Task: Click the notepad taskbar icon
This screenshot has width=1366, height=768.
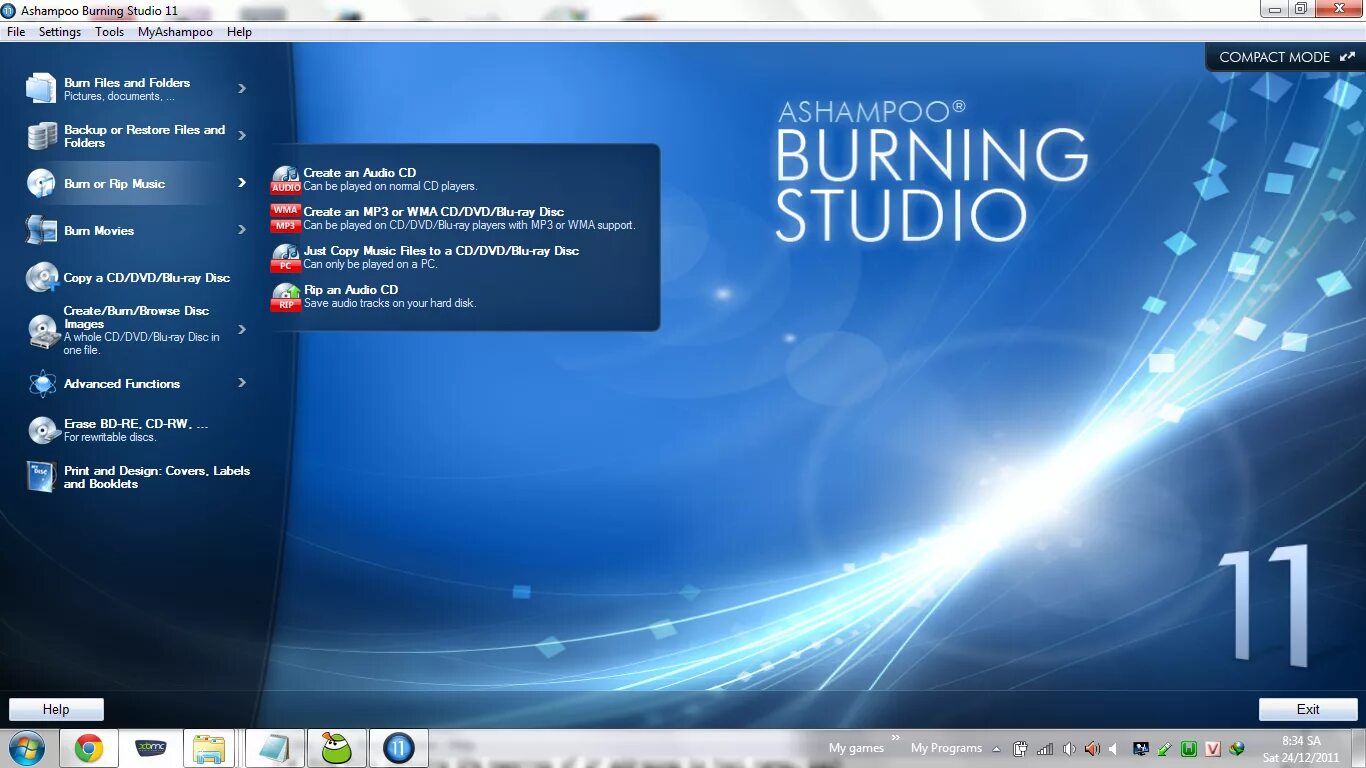Action: 274,748
